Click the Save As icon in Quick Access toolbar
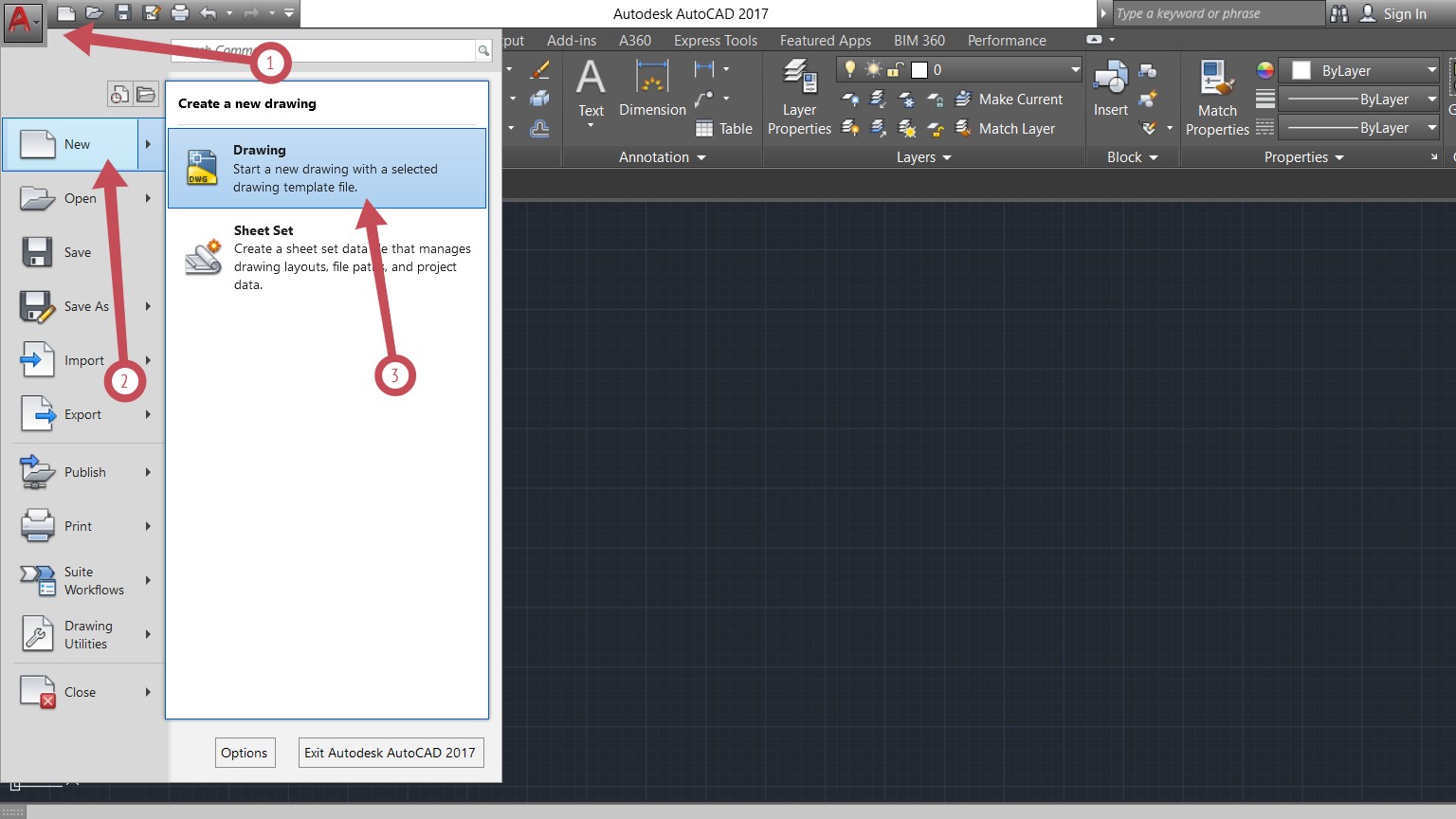 (x=151, y=13)
